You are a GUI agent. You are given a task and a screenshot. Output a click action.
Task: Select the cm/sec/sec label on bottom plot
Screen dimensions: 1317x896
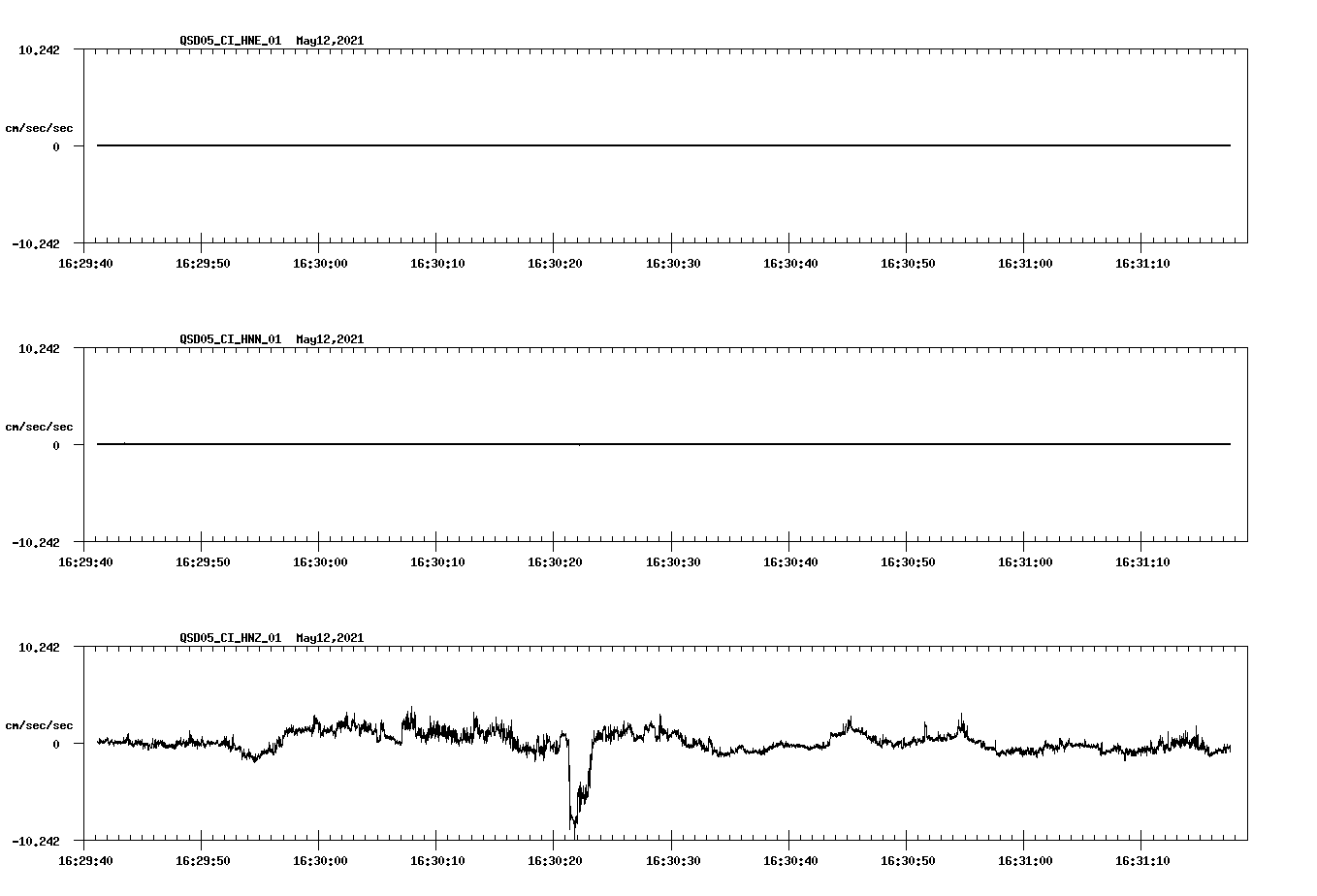(39, 723)
